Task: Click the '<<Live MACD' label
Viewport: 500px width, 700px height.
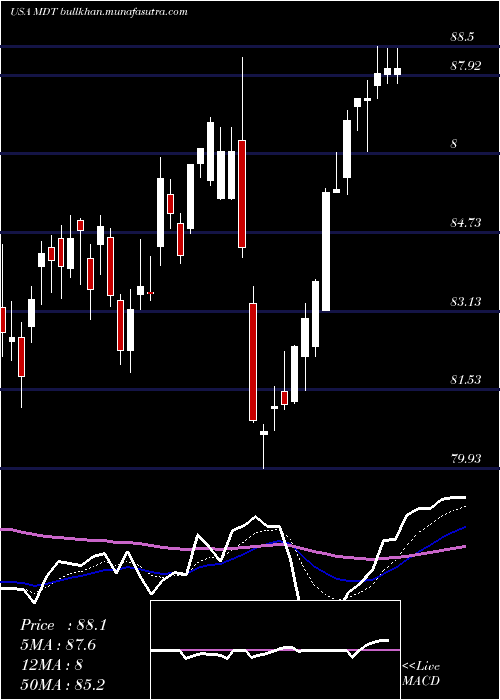Action: click(421, 673)
